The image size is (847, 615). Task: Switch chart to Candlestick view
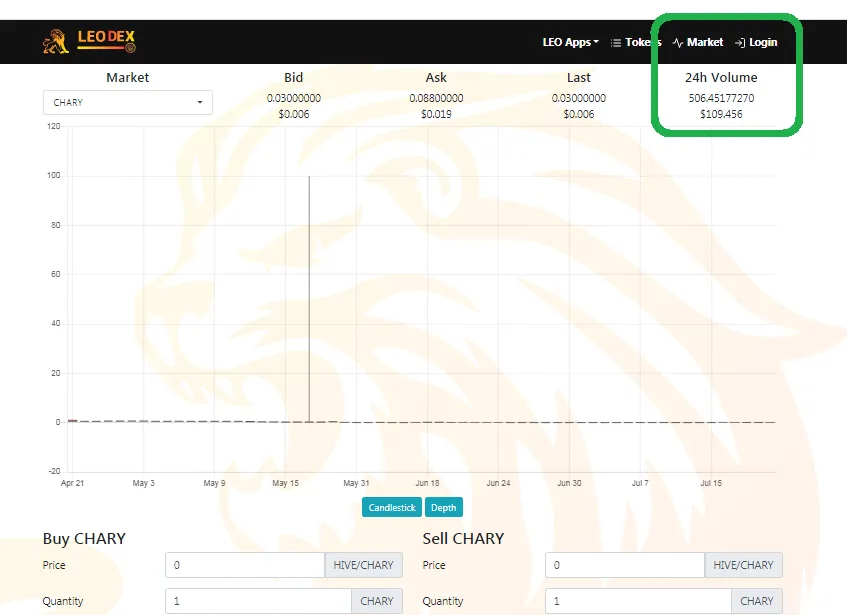click(x=392, y=508)
